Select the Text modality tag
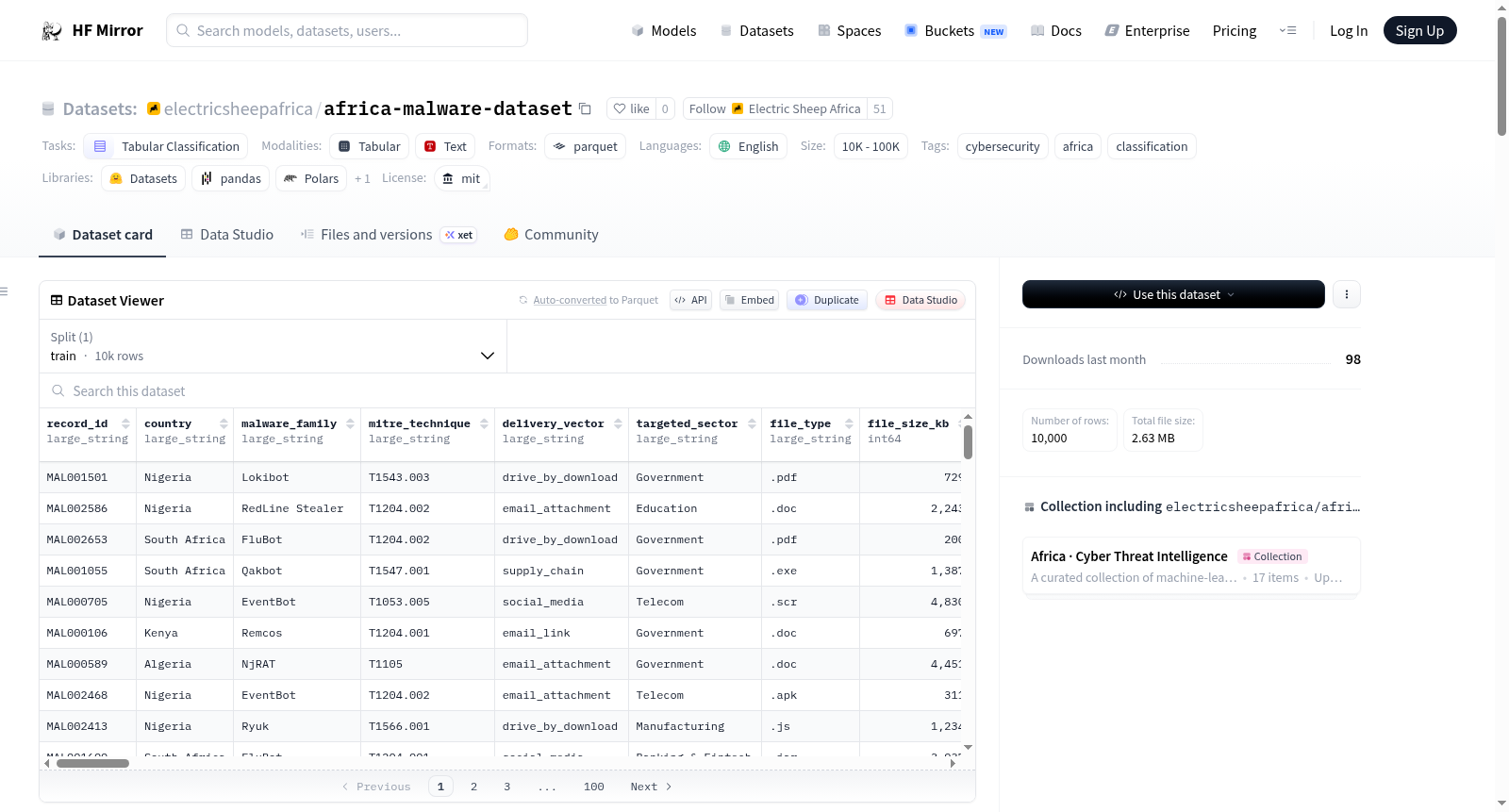The image size is (1509, 812). (445, 146)
